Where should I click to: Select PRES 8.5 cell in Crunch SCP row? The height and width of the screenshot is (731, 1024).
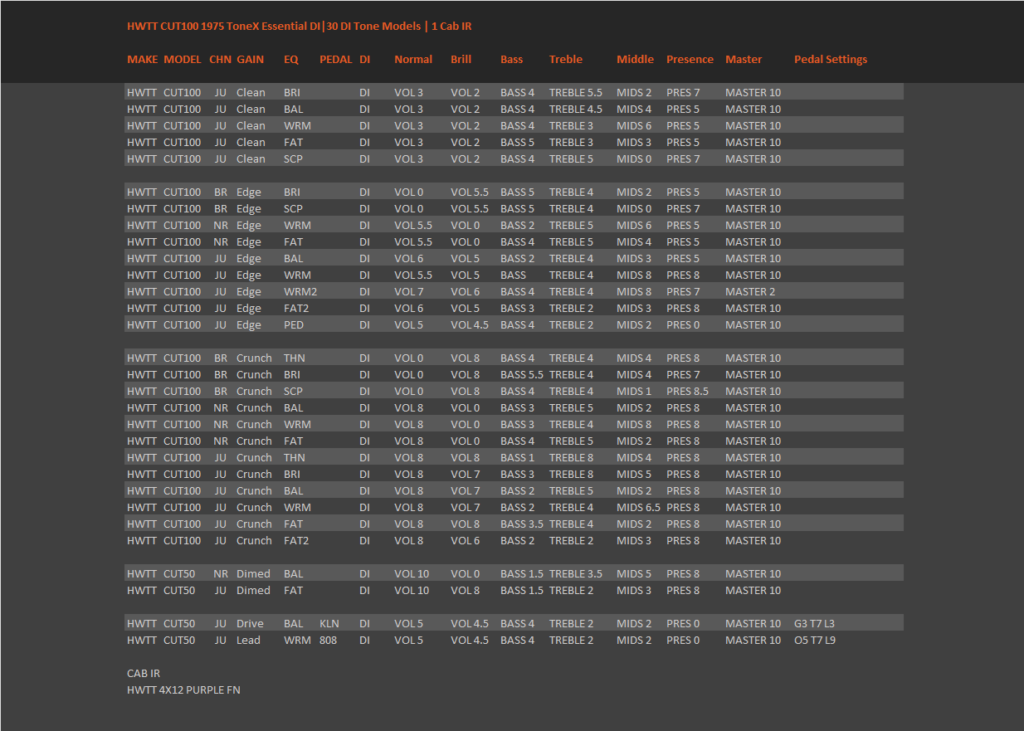(687, 391)
